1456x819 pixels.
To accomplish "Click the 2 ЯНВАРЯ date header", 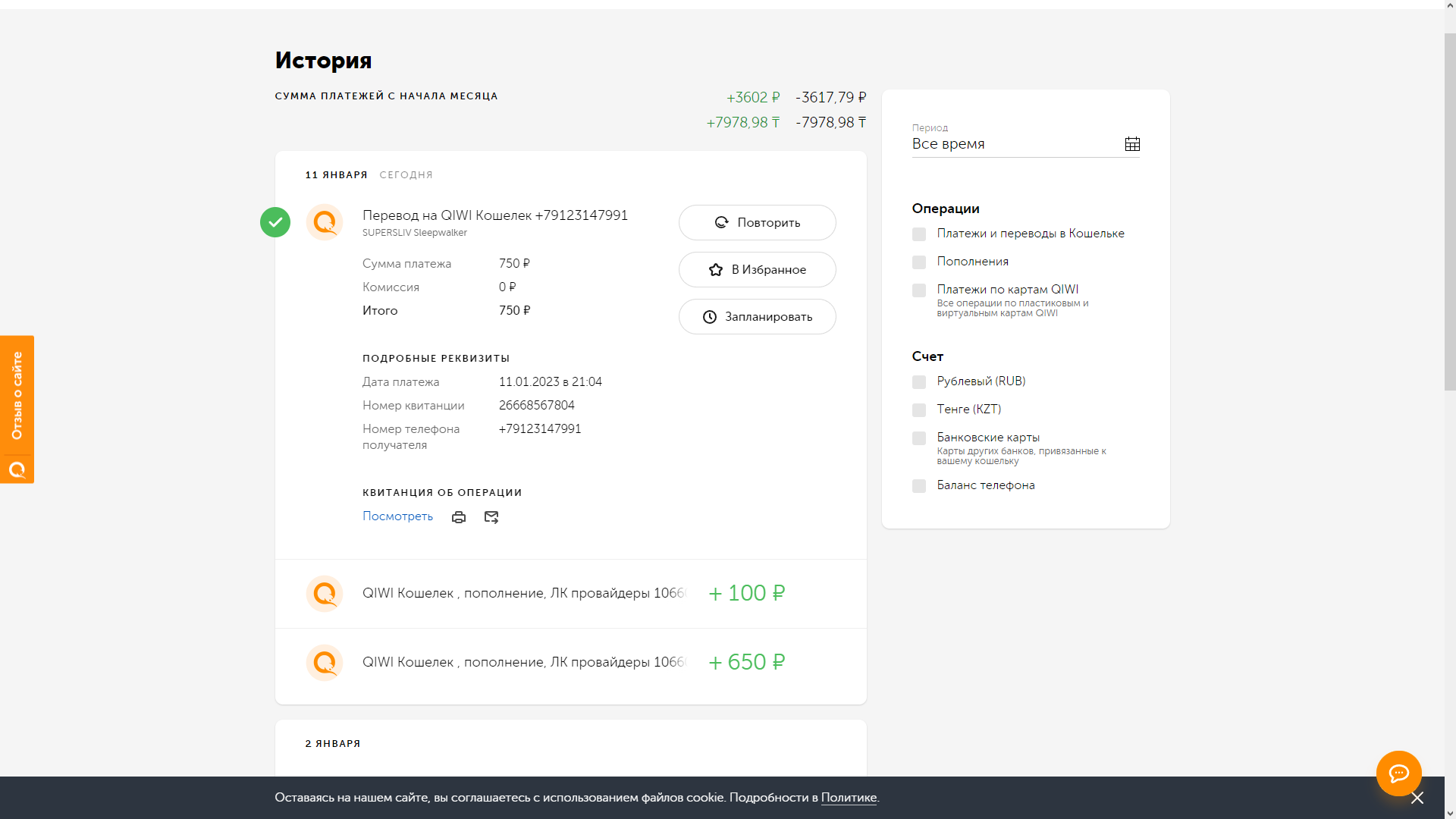I will (333, 744).
